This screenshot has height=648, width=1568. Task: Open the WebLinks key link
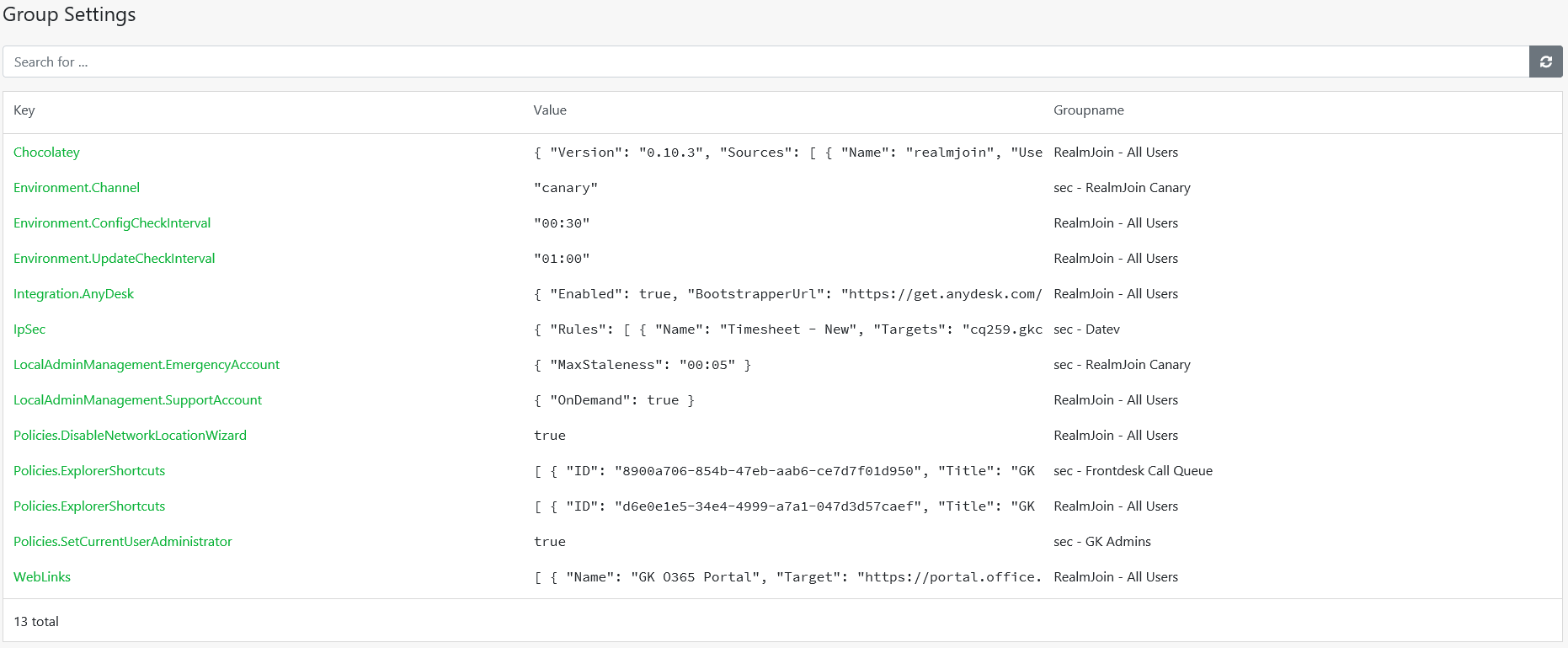(x=42, y=577)
